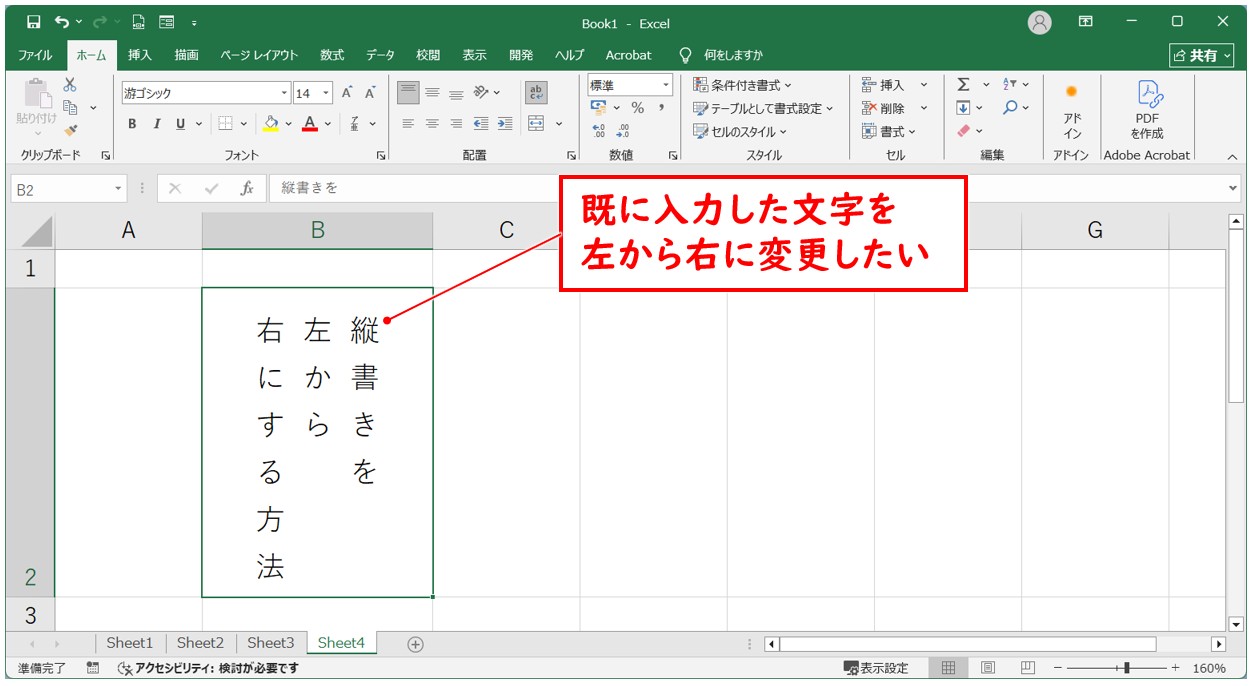Click the Merge and Center icon
Image resolution: width=1255 pixels, height=686 pixels.
point(536,124)
